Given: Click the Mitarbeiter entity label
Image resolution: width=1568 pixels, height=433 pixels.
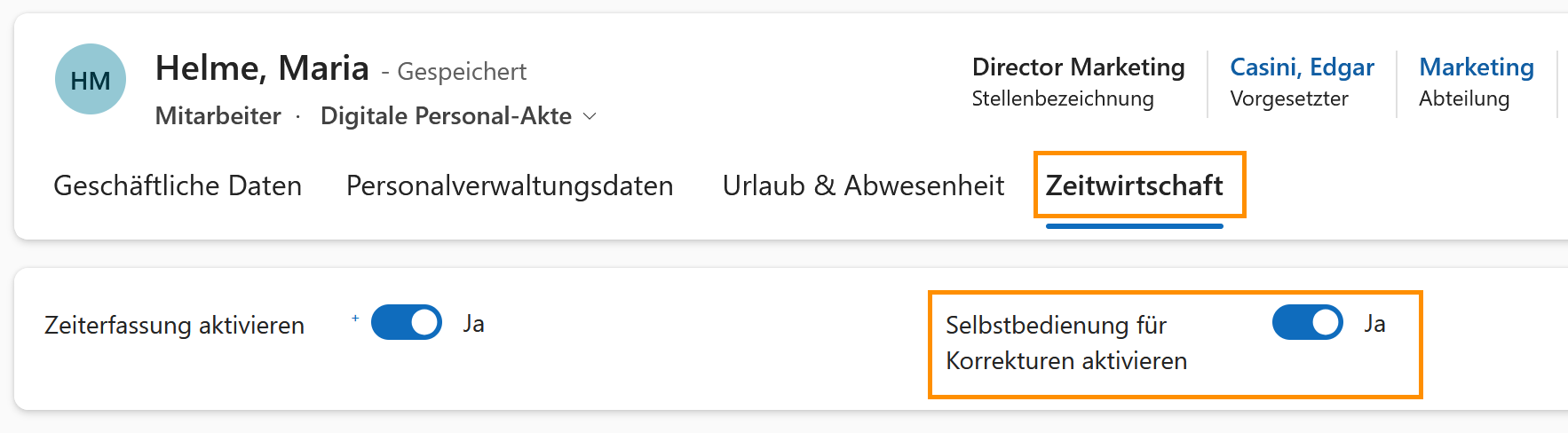Looking at the screenshot, I should 218,116.
